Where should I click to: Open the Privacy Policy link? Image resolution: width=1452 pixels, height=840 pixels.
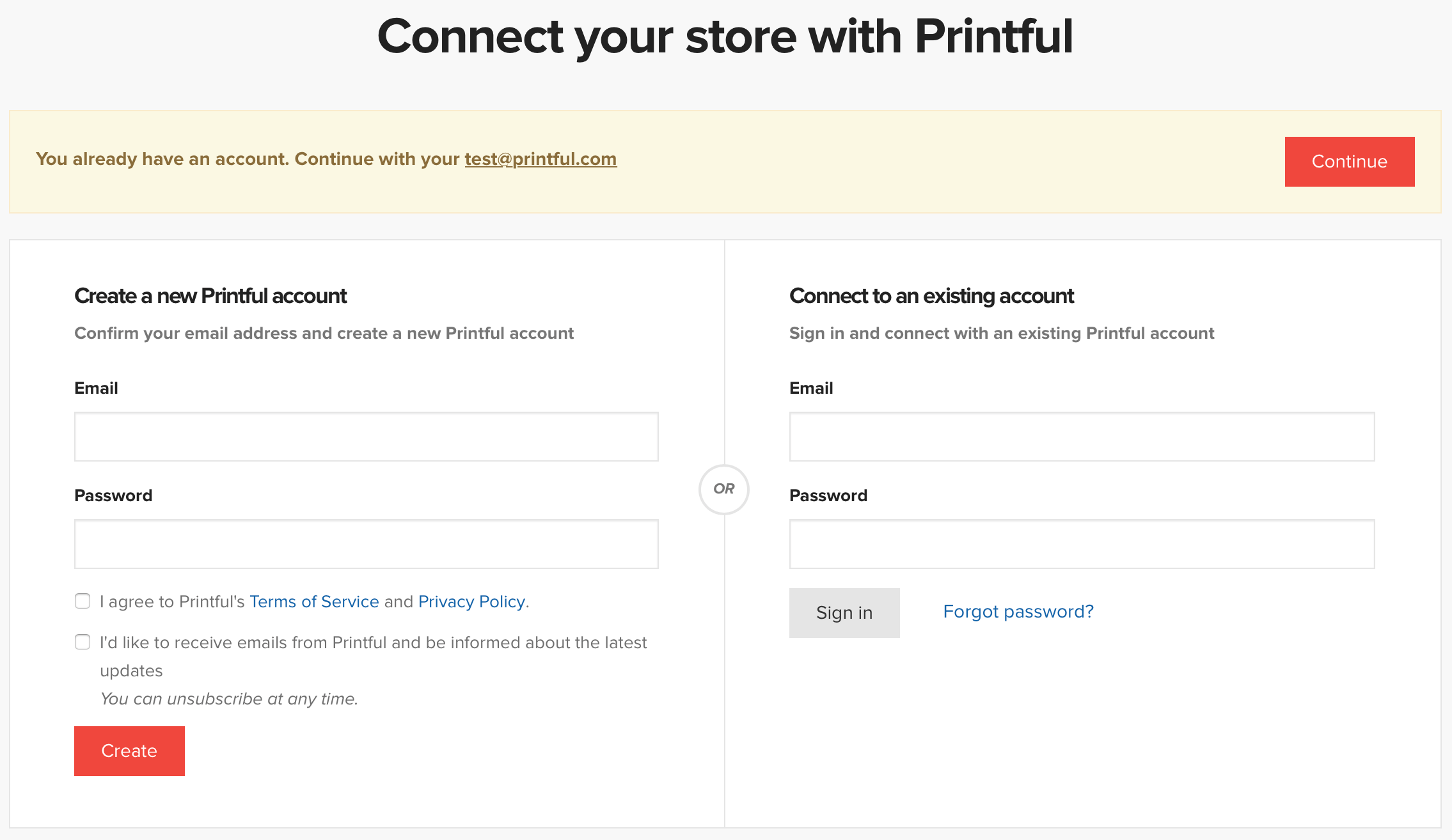click(x=472, y=602)
